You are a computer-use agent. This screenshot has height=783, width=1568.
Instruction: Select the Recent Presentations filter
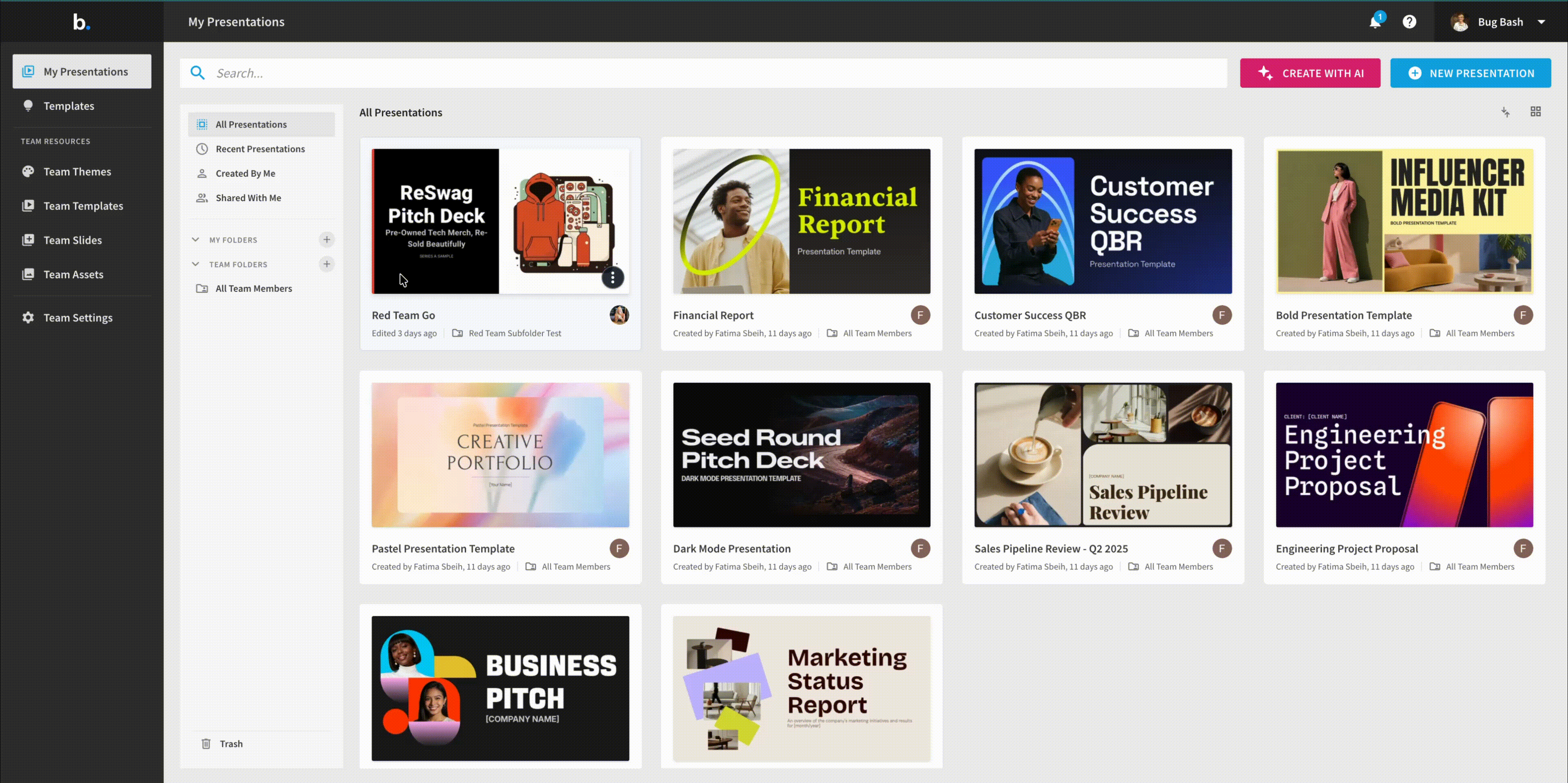(x=262, y=149)
